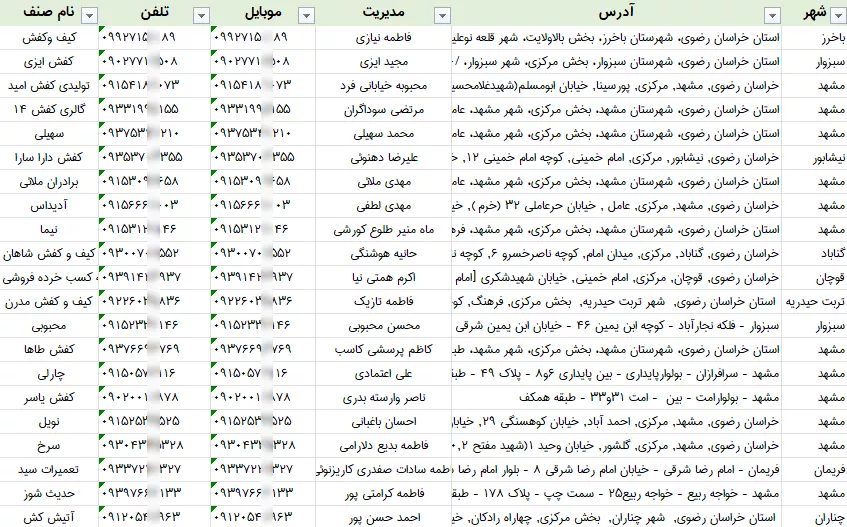This screenshot has width=847, height=527.
Task: Select the cell ناصر وارسته بدری
Action: 384,397
